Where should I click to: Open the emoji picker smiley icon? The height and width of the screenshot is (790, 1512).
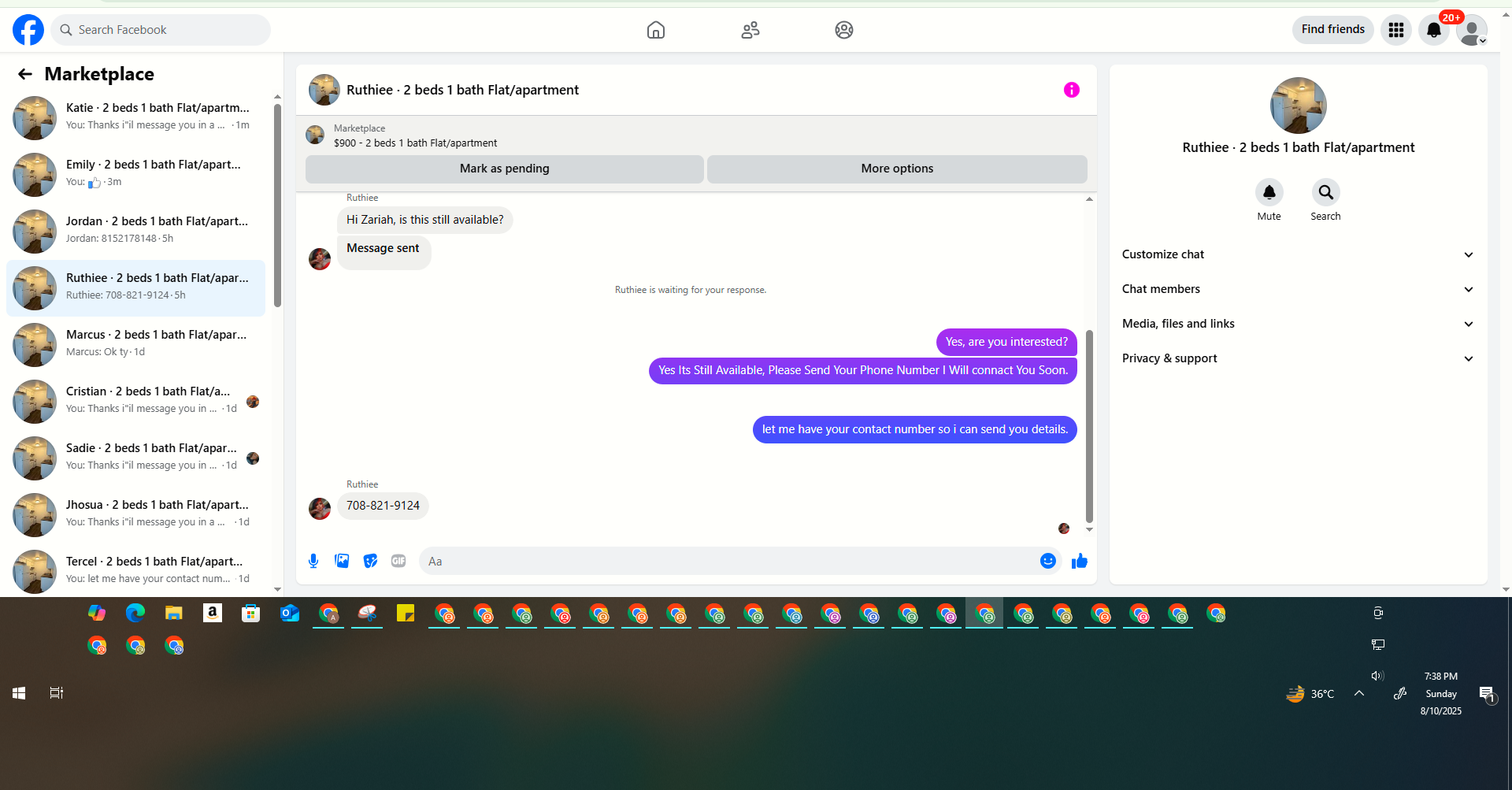click(1047, 561)
